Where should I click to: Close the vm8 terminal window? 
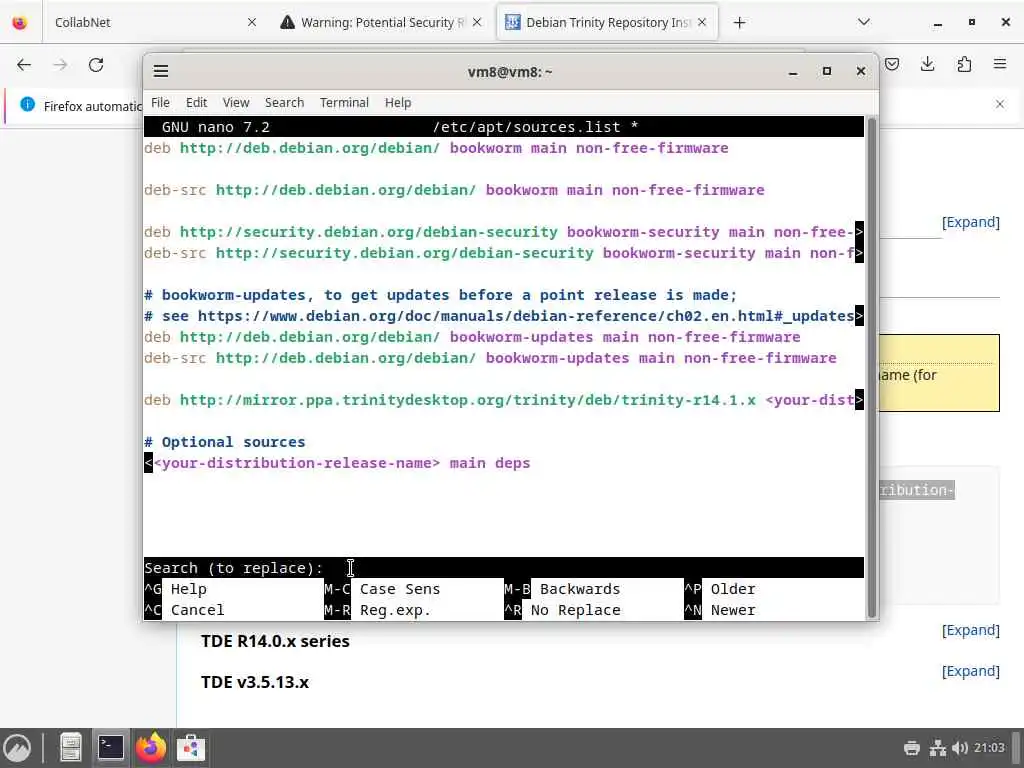click(861, 71)
